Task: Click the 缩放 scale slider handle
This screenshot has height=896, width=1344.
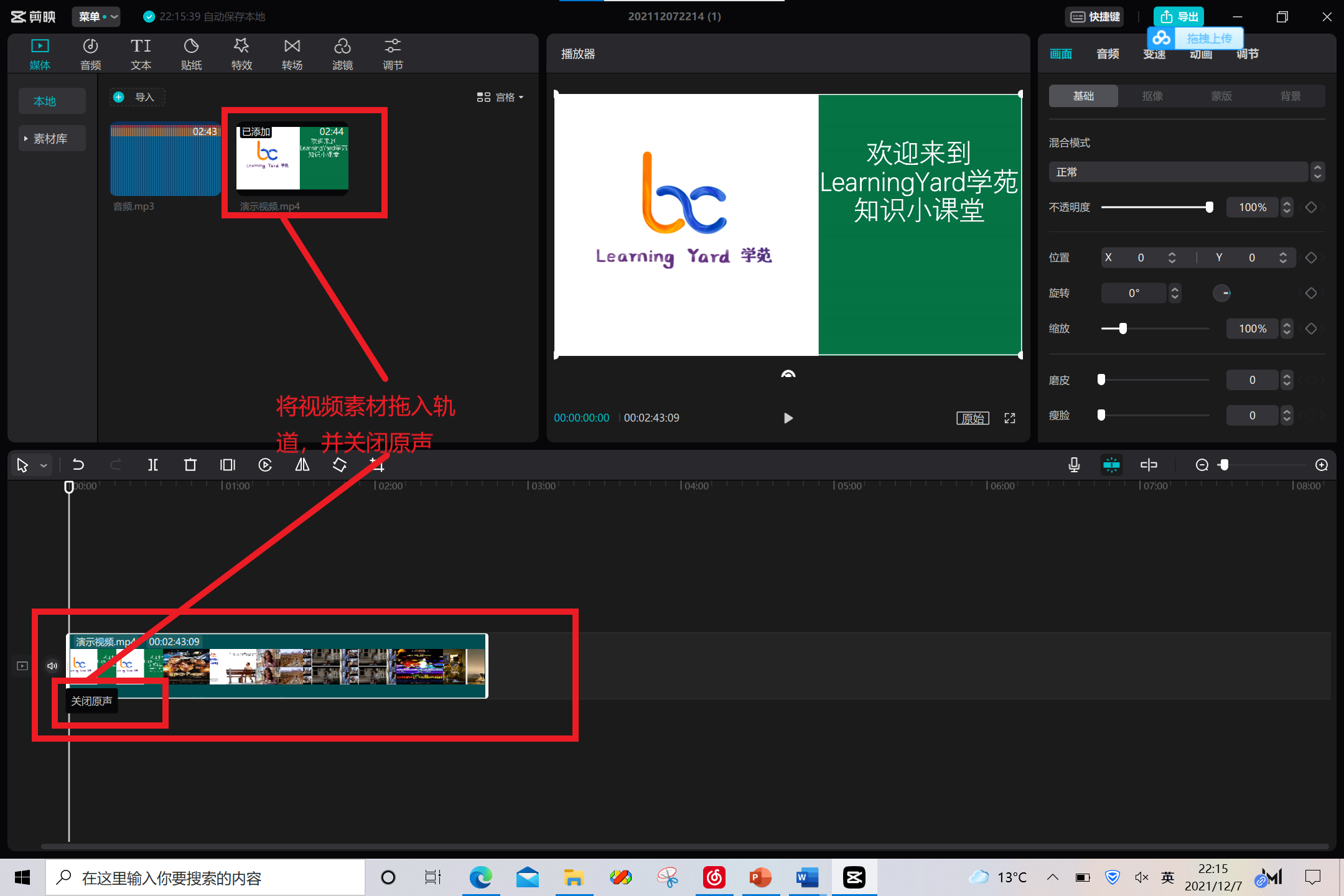Action: click(x=1123, y=329)
